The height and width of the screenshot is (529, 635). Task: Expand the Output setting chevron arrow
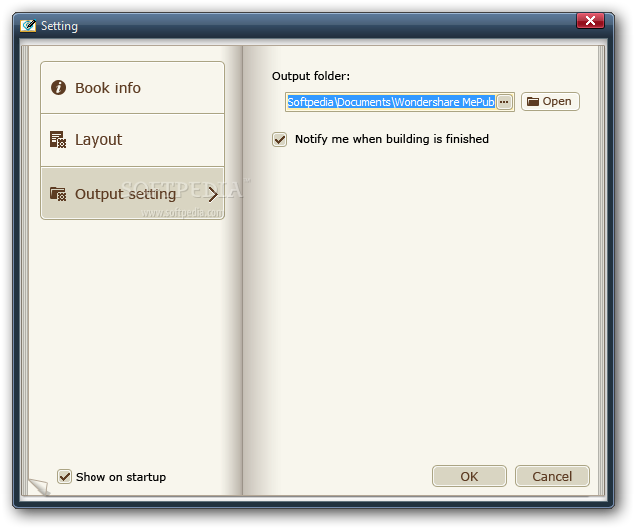point(213,194)
